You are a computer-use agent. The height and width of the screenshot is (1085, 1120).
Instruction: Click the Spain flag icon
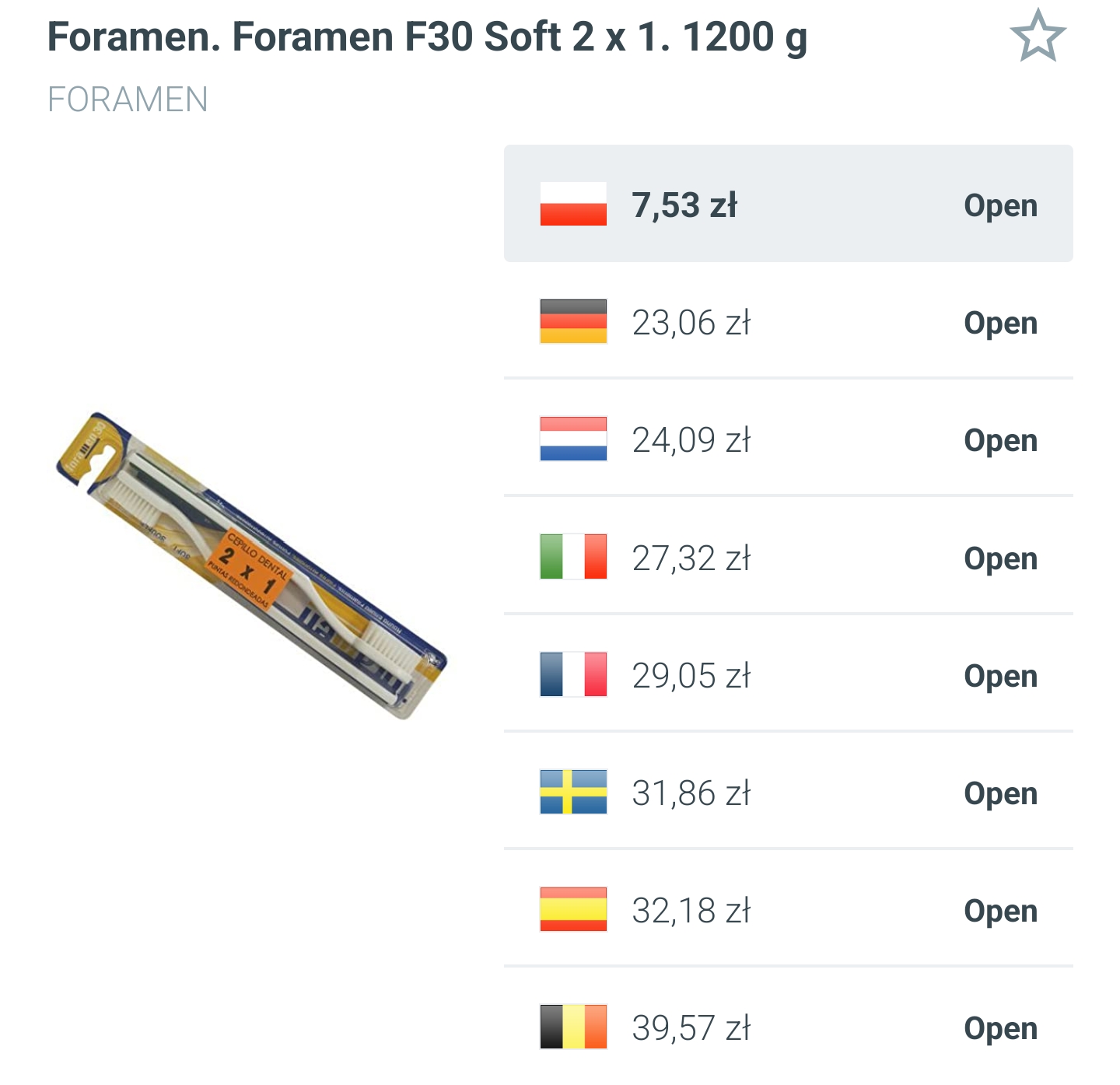pyautogui.click(x=572, y=912)
